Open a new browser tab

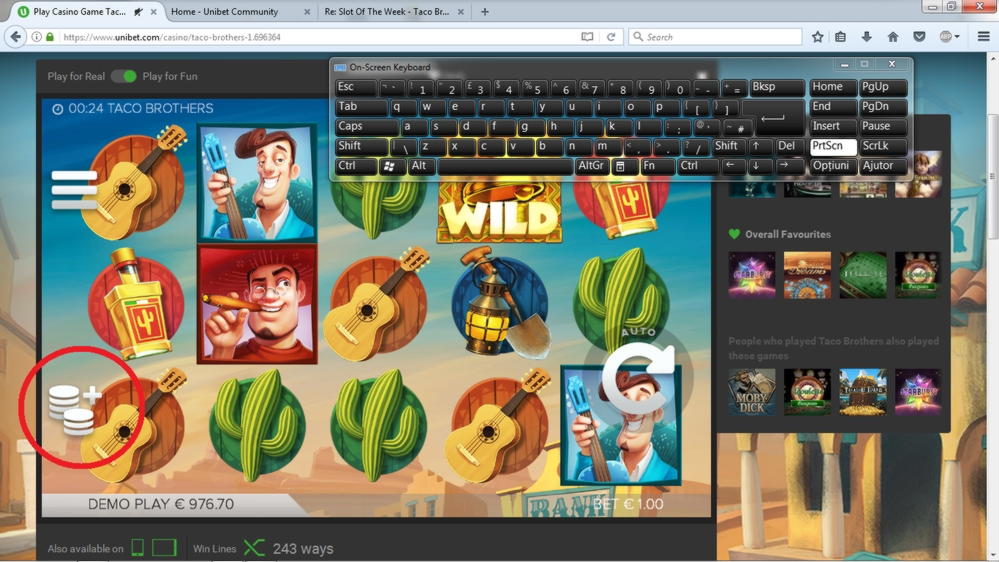(485, 11)
